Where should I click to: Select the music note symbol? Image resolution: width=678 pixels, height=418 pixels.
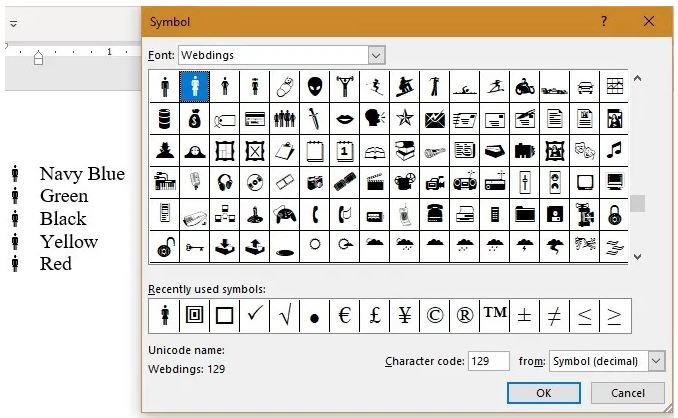(x=614, y=150)
